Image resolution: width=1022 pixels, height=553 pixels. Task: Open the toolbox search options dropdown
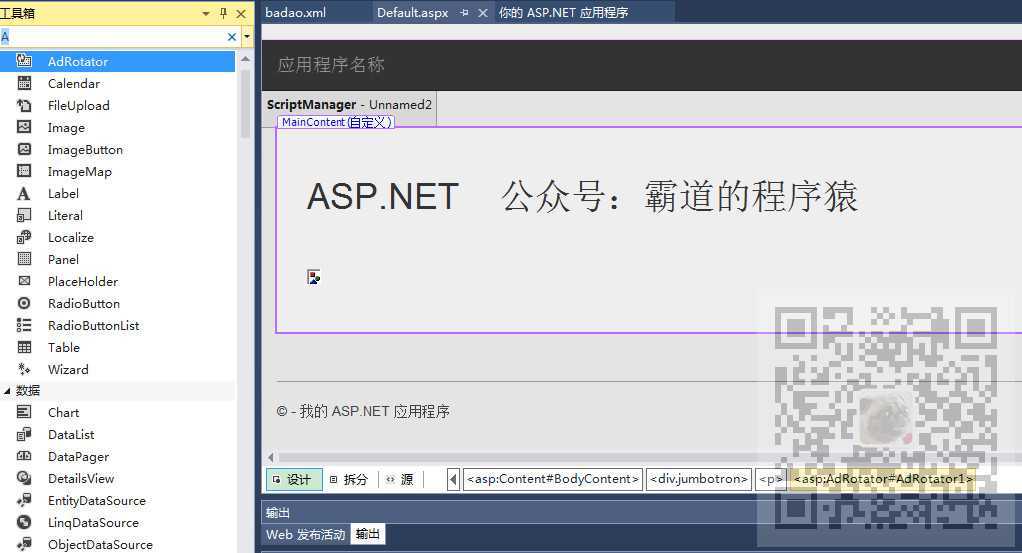click(x=246, y=37)
